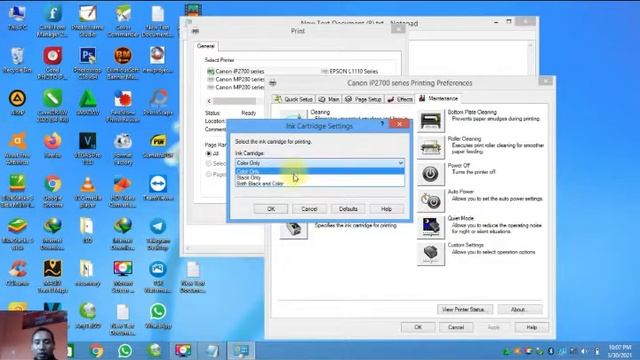
Task: Confirm Ink Cartridge Settings with OK
Action: [x=271, y=209]
